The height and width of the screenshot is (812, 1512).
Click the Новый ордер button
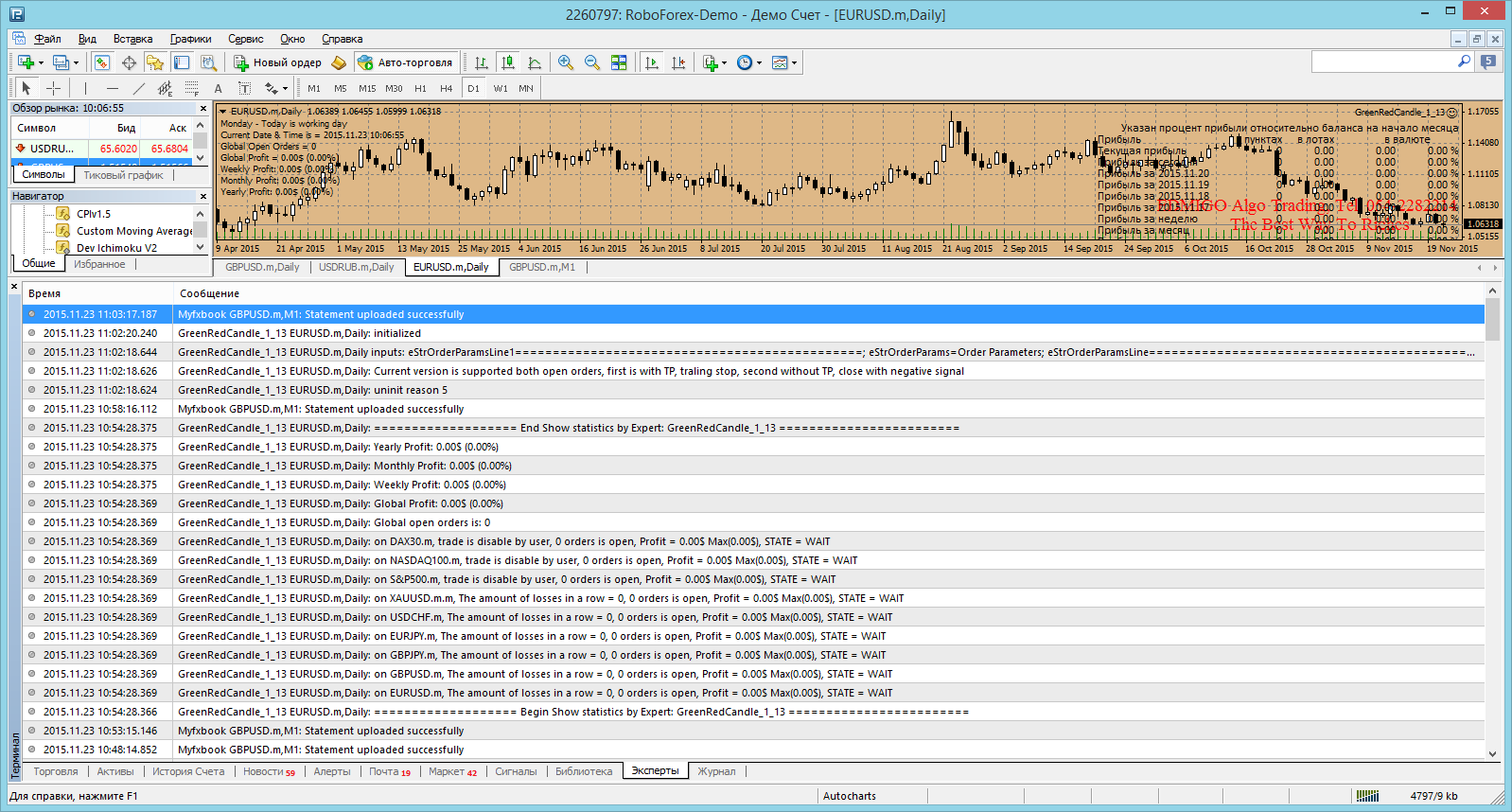coord(278,62)
